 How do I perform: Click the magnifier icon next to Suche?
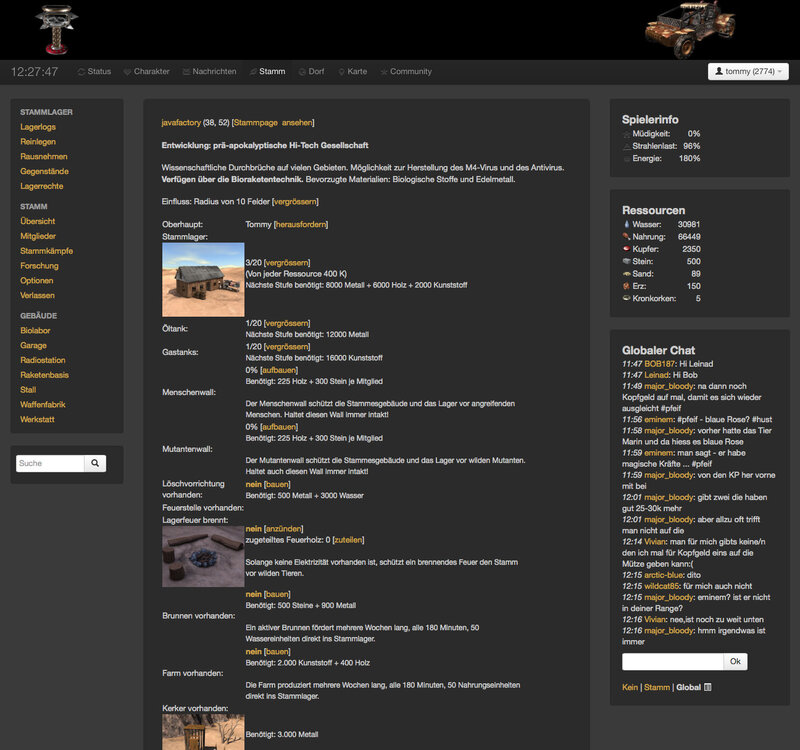(x=94, y=463)
